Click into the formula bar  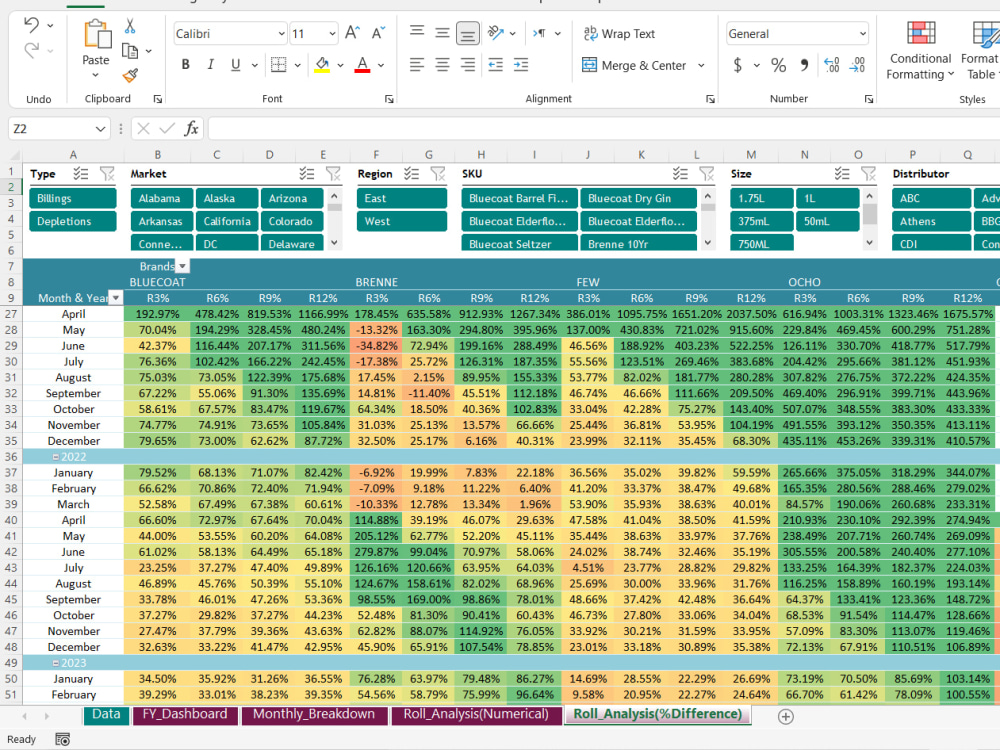coord(603,129)
